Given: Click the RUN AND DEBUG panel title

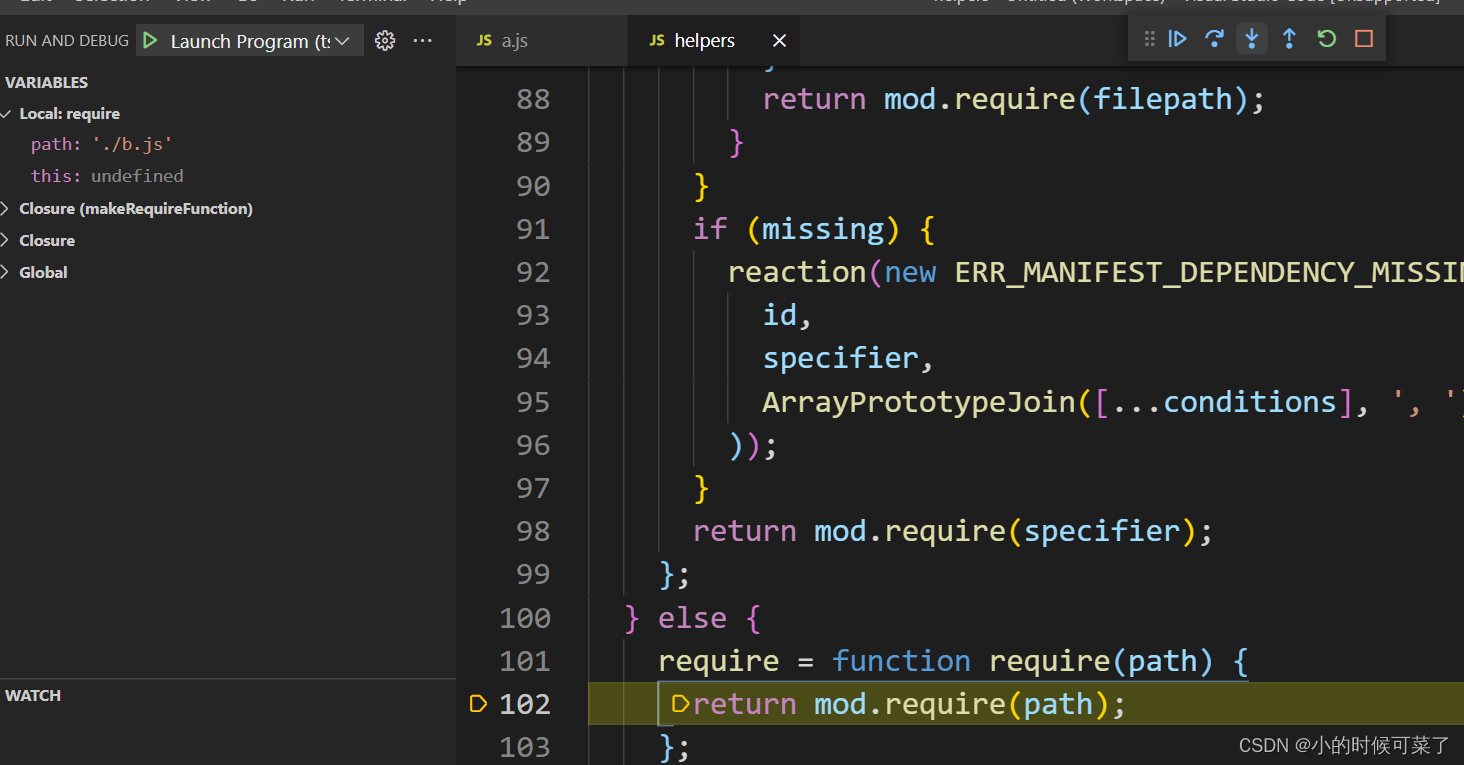Looking at the screenshot, I should (x=67, y=41).
